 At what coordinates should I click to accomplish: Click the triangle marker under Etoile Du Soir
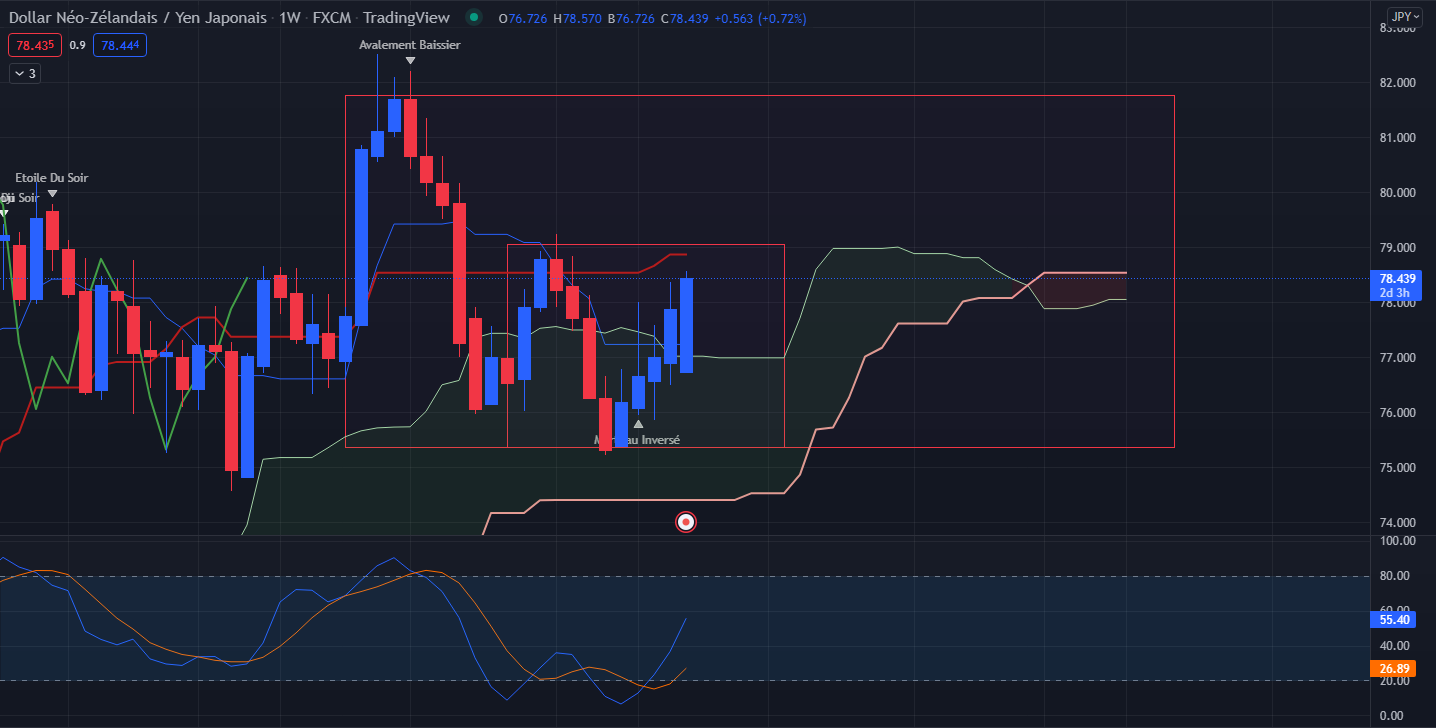[52, 194]
